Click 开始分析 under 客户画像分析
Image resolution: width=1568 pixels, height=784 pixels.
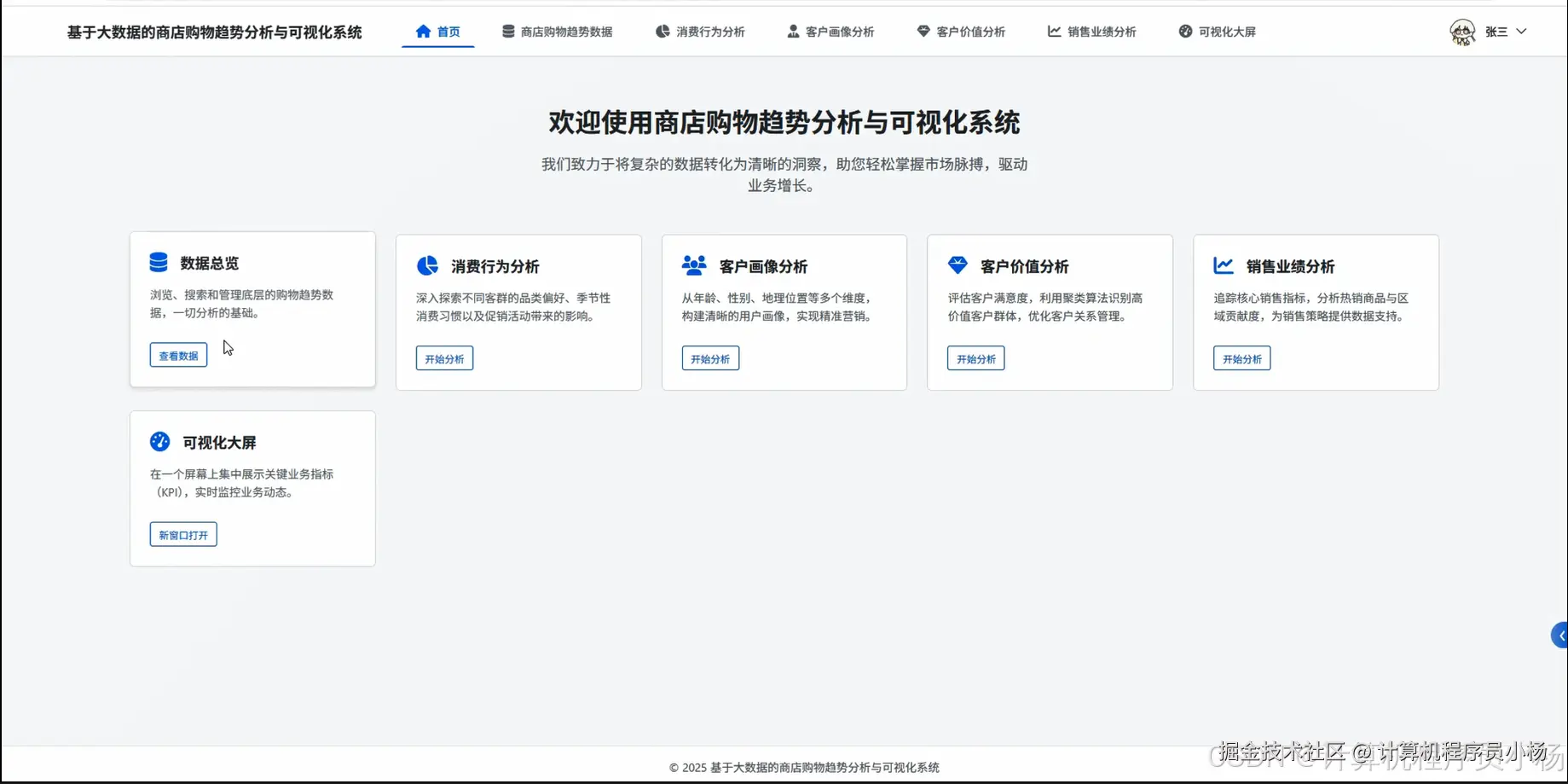coord(710,358)
